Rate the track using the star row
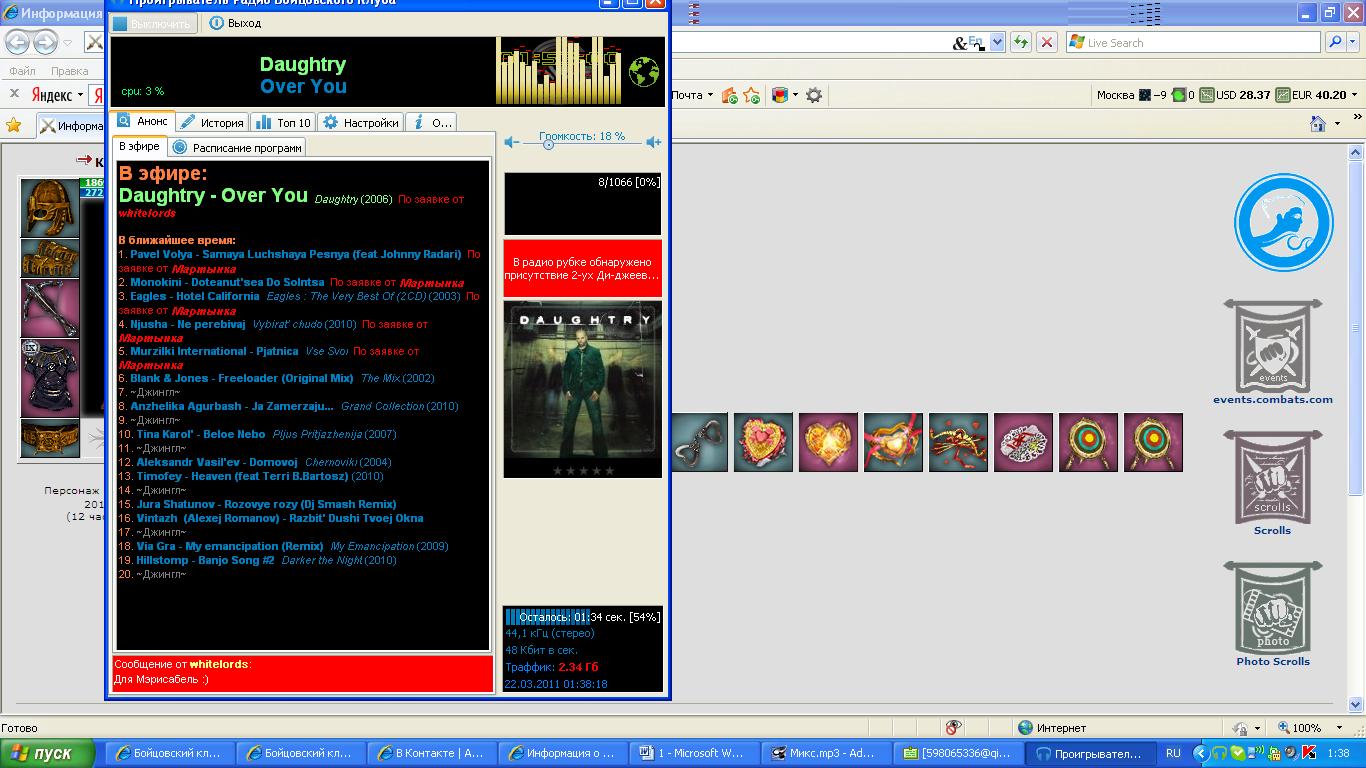1366x768 pixels. click(x=583, y=470)
